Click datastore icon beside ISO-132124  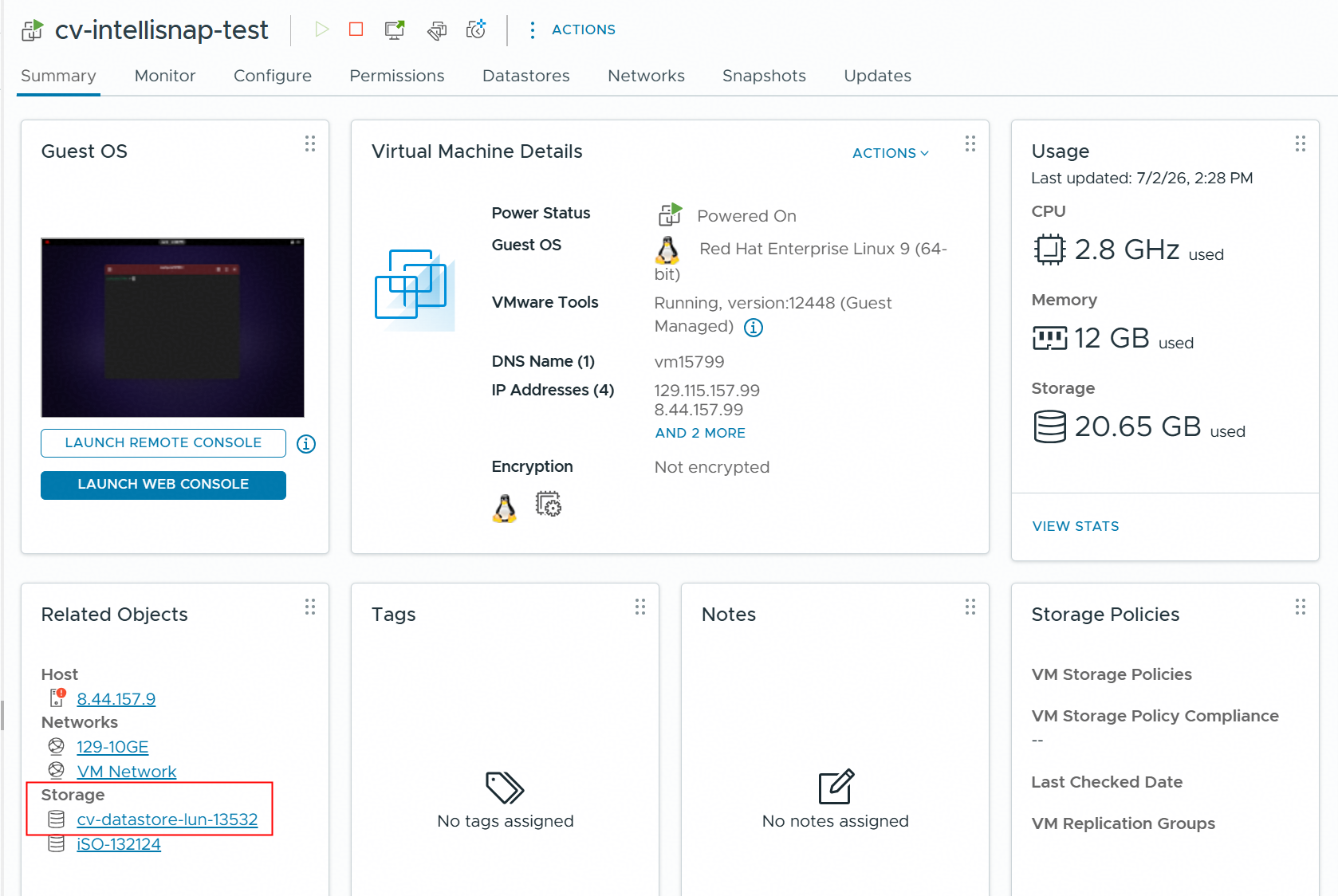point(56,843)
